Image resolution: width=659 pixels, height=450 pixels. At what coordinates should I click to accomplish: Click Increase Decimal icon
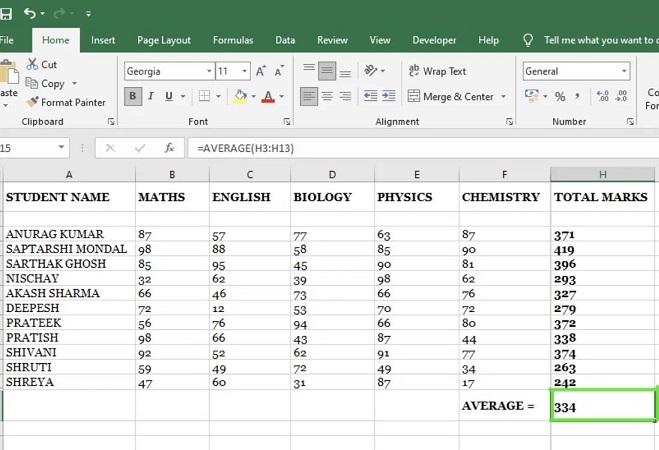coord(603,96)
